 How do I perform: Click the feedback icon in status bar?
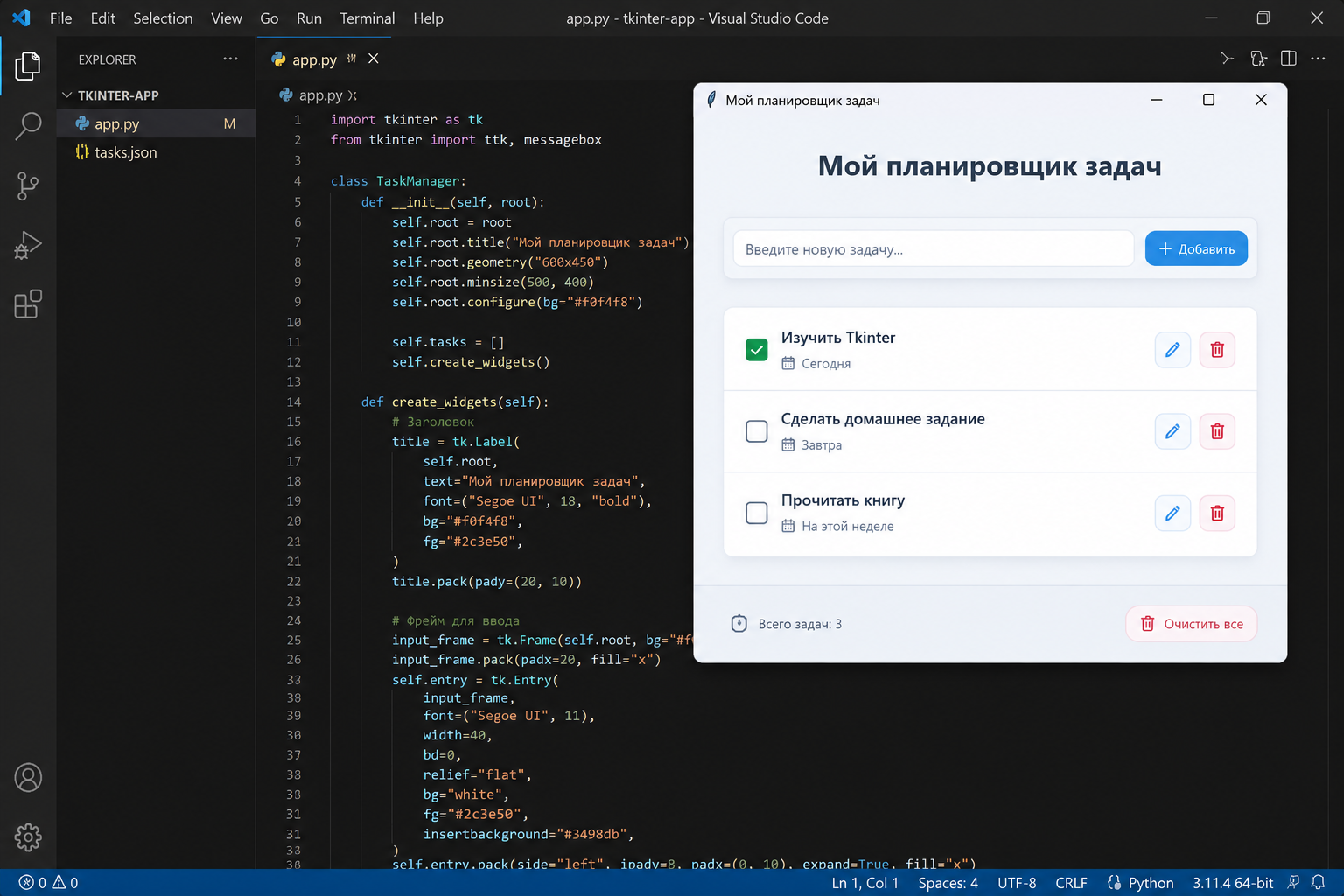click(x=1293, y=883)
